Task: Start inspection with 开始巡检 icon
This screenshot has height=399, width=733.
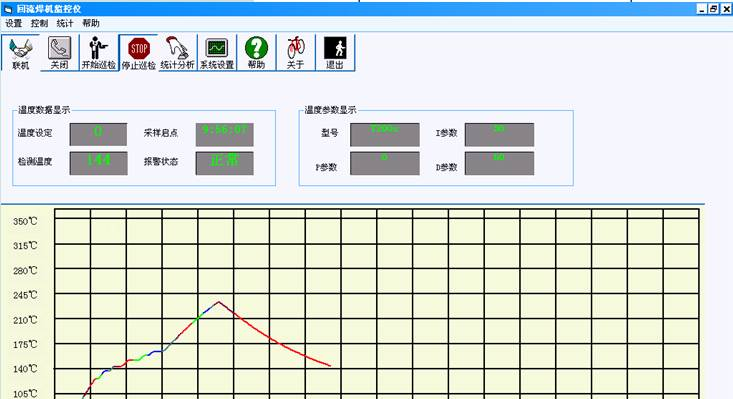Action: pyautogui.click(x=99, y=52)
